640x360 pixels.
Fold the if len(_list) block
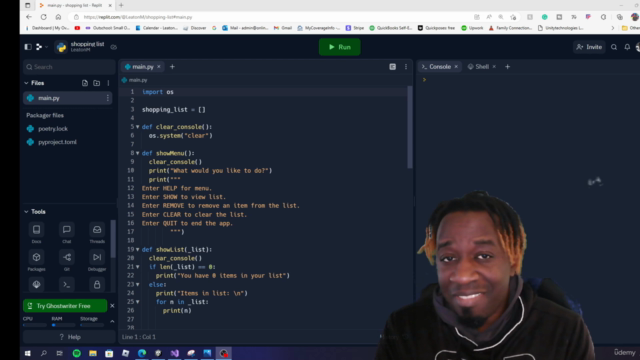[x=138, y=267]
